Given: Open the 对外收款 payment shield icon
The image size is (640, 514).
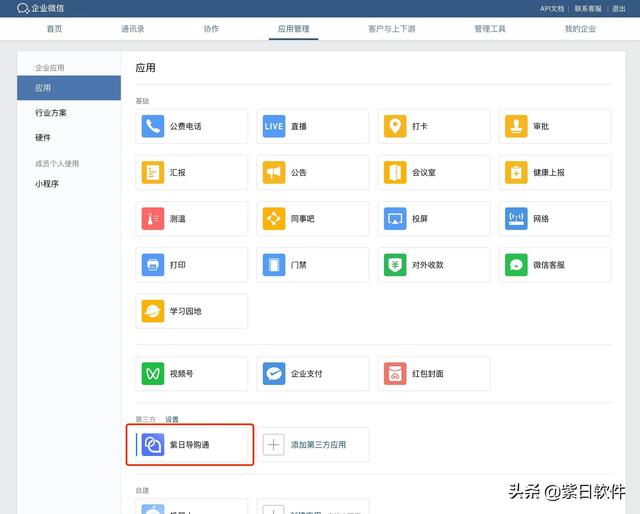Looking at the screenshot, I should [x=395, y=265].
